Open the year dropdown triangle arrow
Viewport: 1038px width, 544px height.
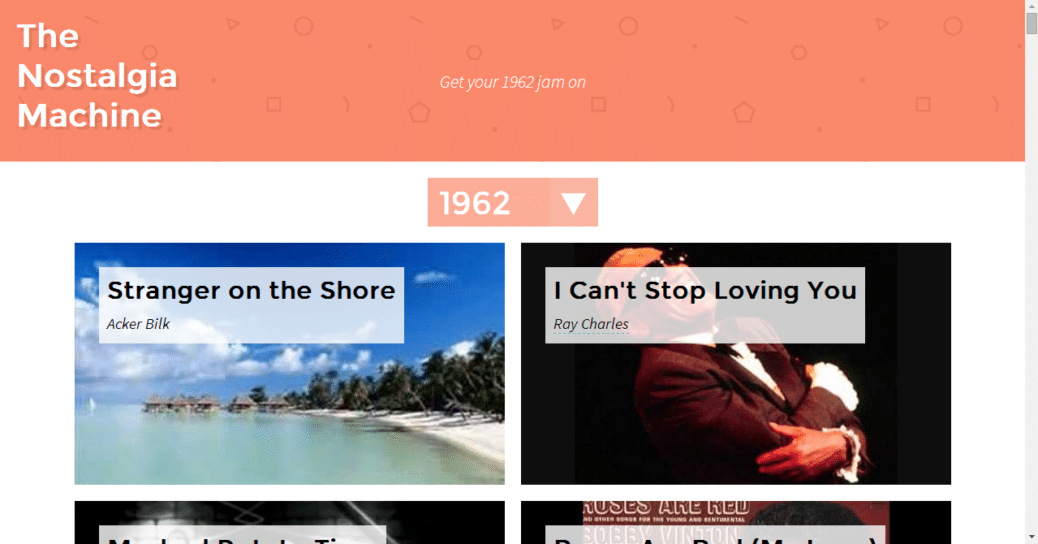point(573,203)
